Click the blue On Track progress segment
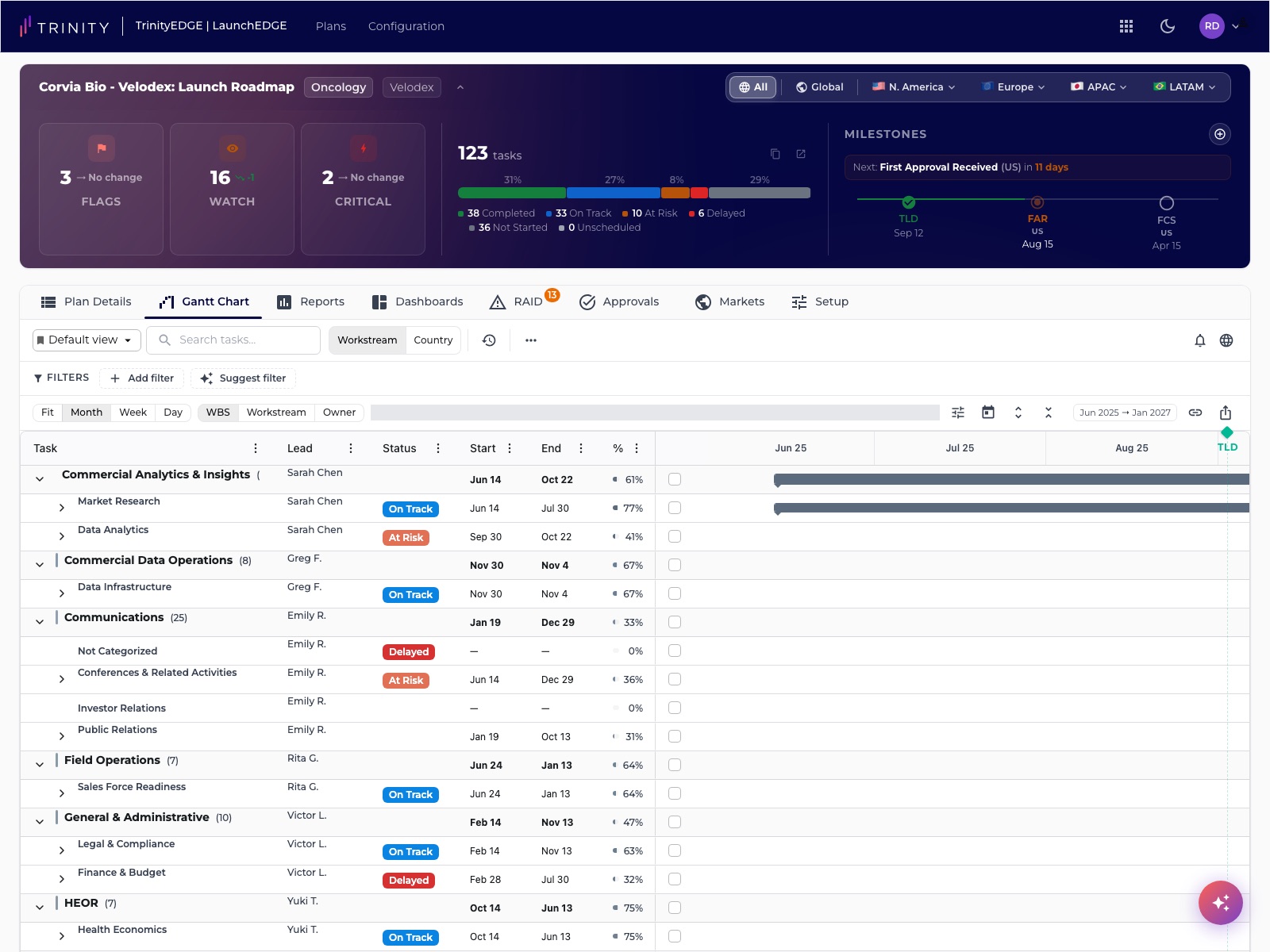The height and width of the screenshot is (952, 1270). [614, 193]
